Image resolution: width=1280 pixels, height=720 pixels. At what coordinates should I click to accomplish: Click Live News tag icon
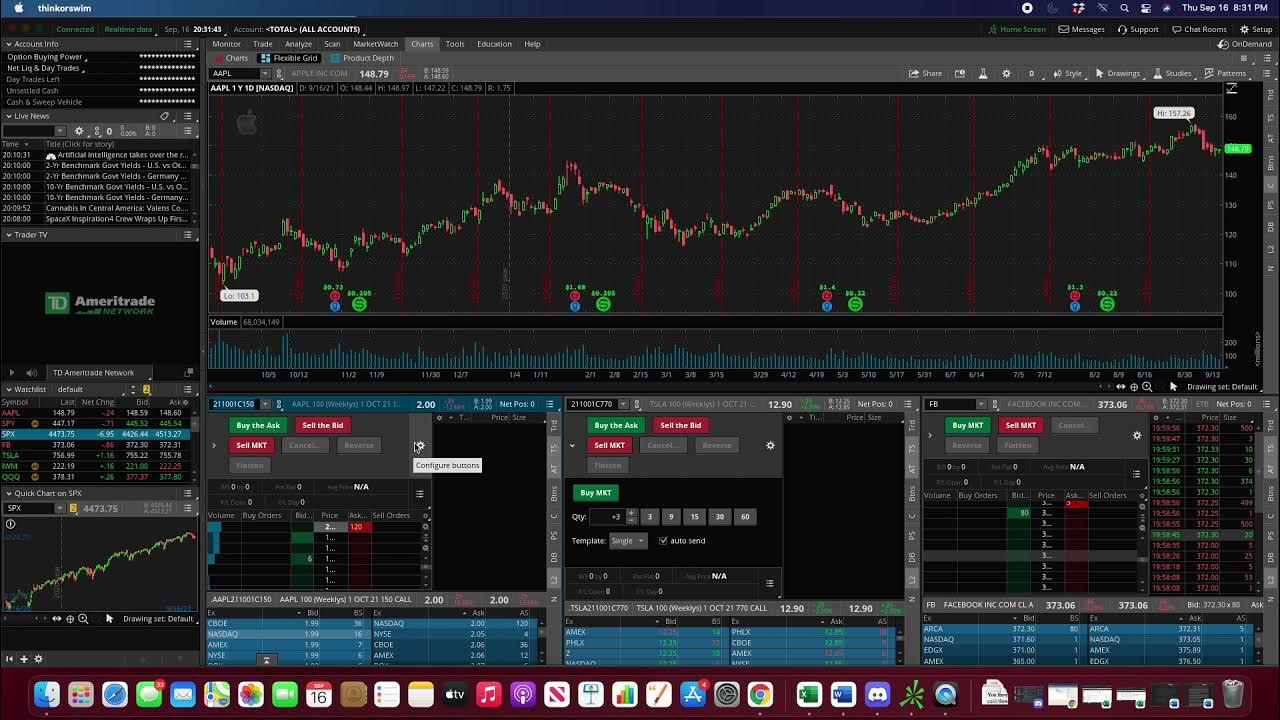click(x=165, y=116)
